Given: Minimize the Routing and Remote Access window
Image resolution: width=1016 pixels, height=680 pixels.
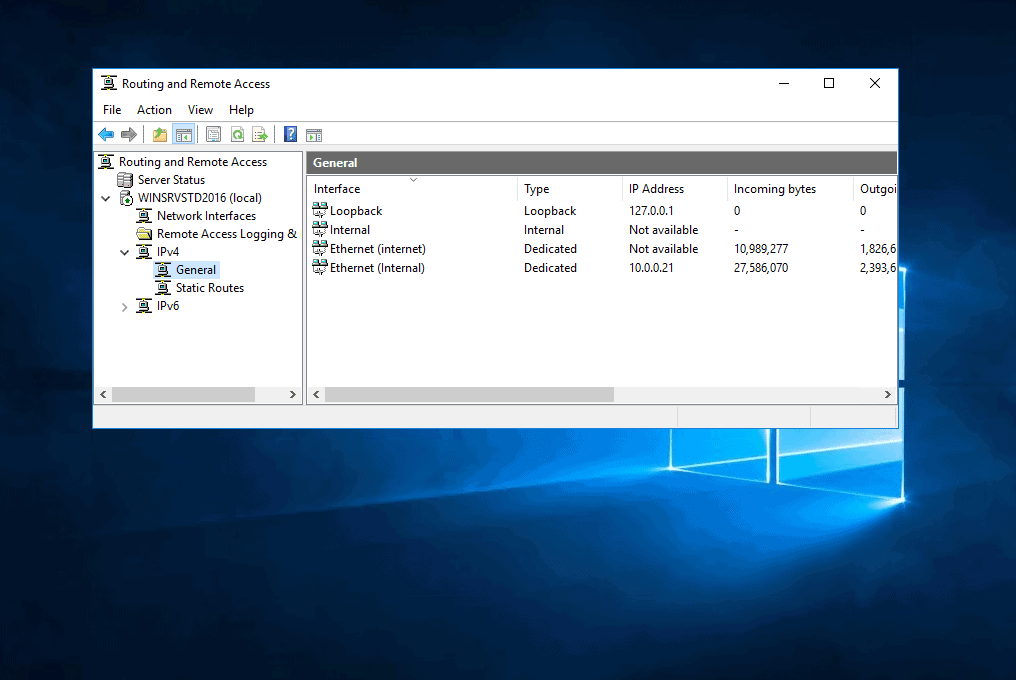Looking at the screenshot, I should (784, 83).
